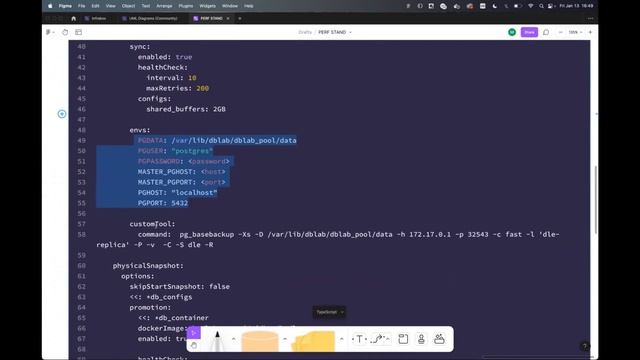Image resolution: width=640 pixels, height=360 pixels.
Task: Click the '<<: *db_container' line
Action: click(x=173, y=318)
